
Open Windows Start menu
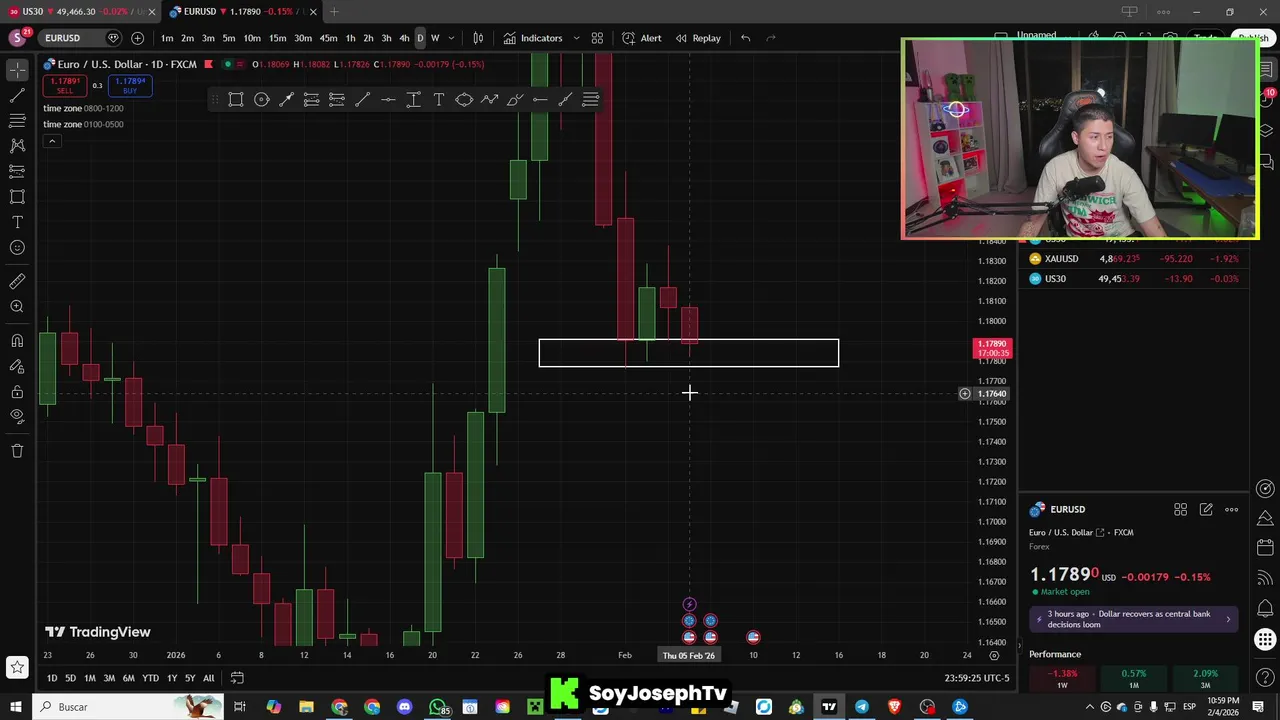[17, 707]
